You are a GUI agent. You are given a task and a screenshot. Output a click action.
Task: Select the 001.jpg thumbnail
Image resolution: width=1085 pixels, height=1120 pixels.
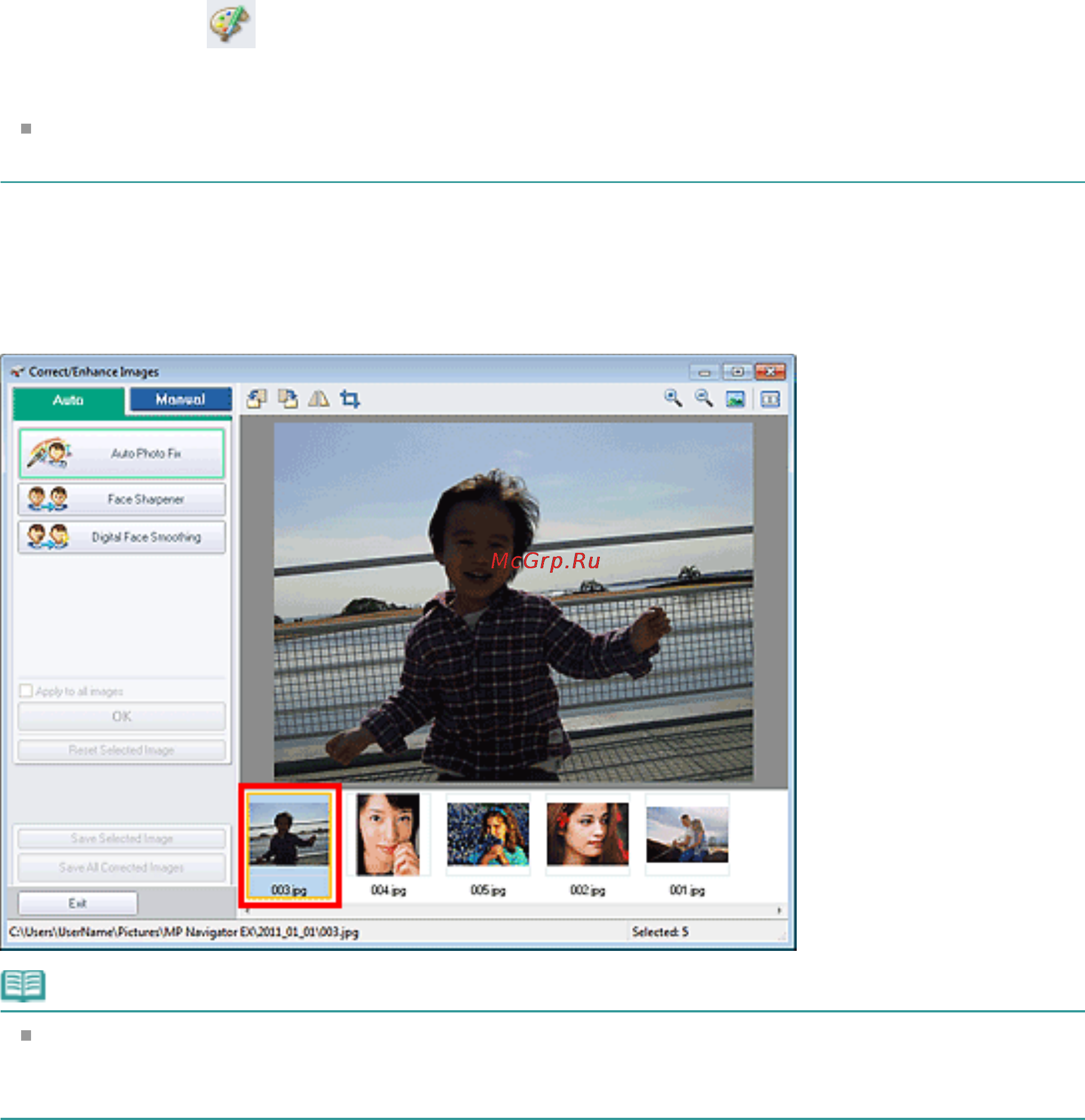(687, 844)
